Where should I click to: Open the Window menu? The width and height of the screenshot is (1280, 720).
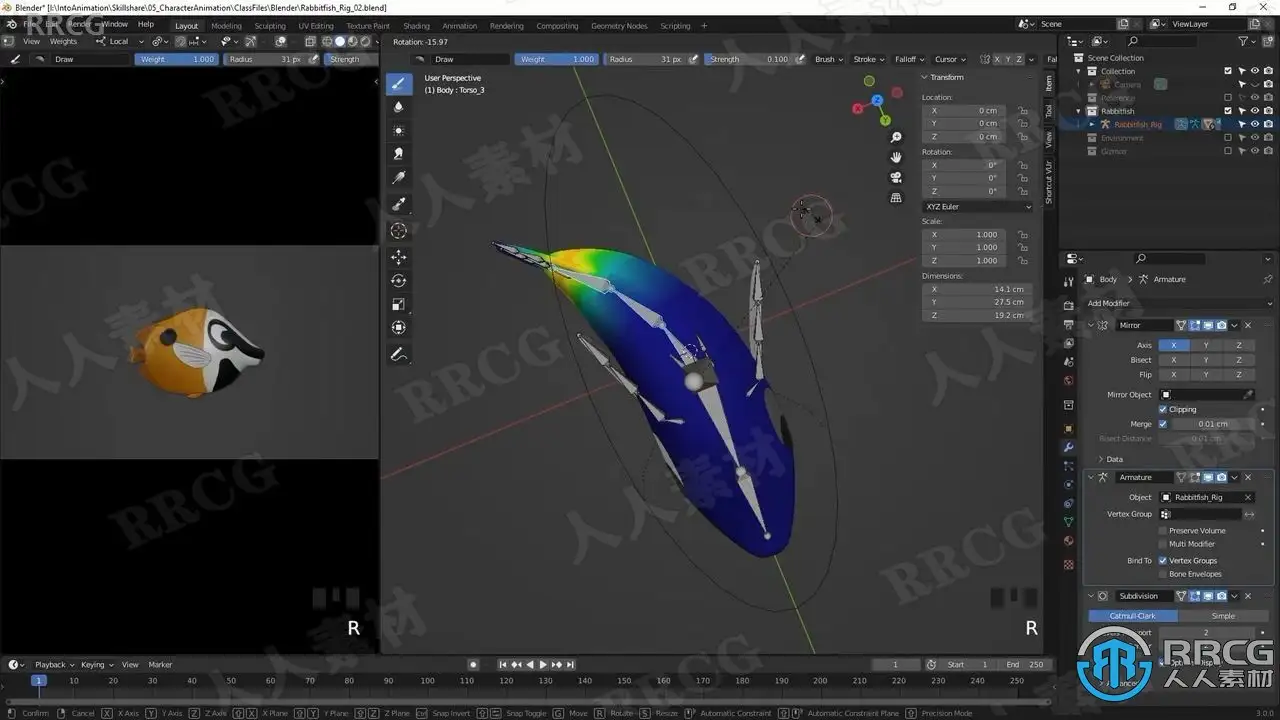(x=115, y=24)
